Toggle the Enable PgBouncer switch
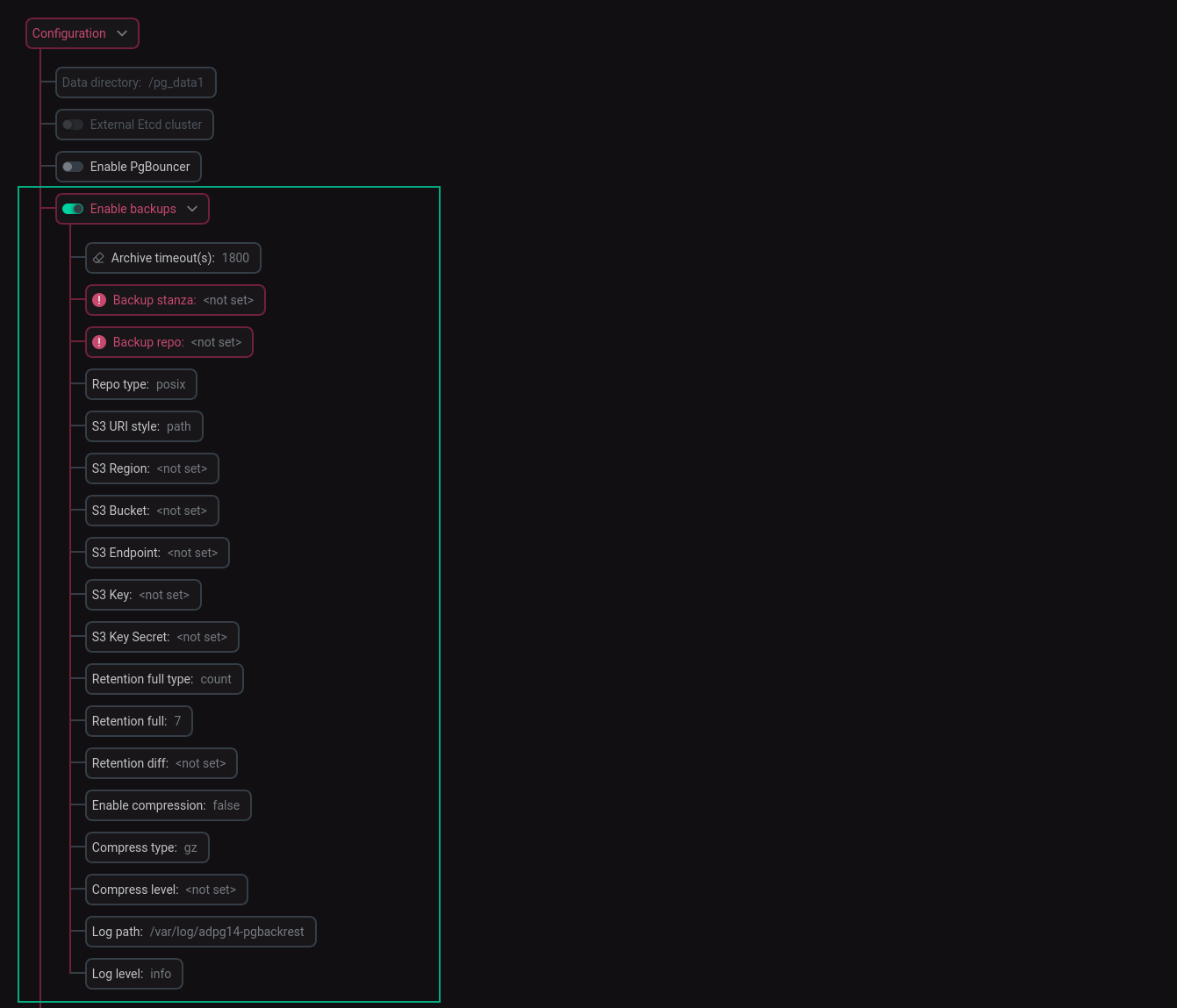Image resolution: width=1177 pixels, height=1008 pixels. [73, 167]
